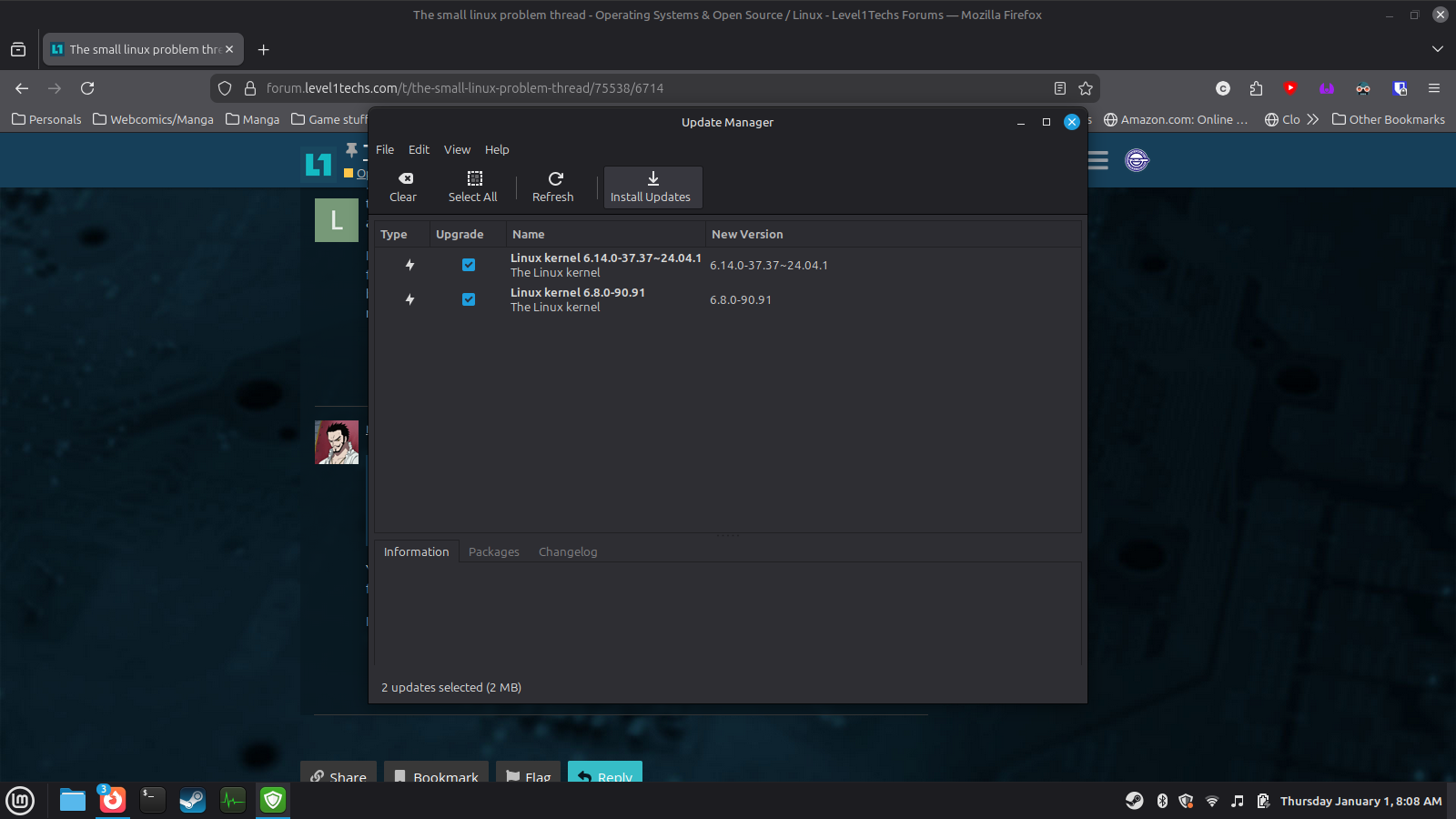The width and height of the screenshot is (1456, 819).
Task: Open Steam from the taskbar
Action: click(x=192, y=800)
